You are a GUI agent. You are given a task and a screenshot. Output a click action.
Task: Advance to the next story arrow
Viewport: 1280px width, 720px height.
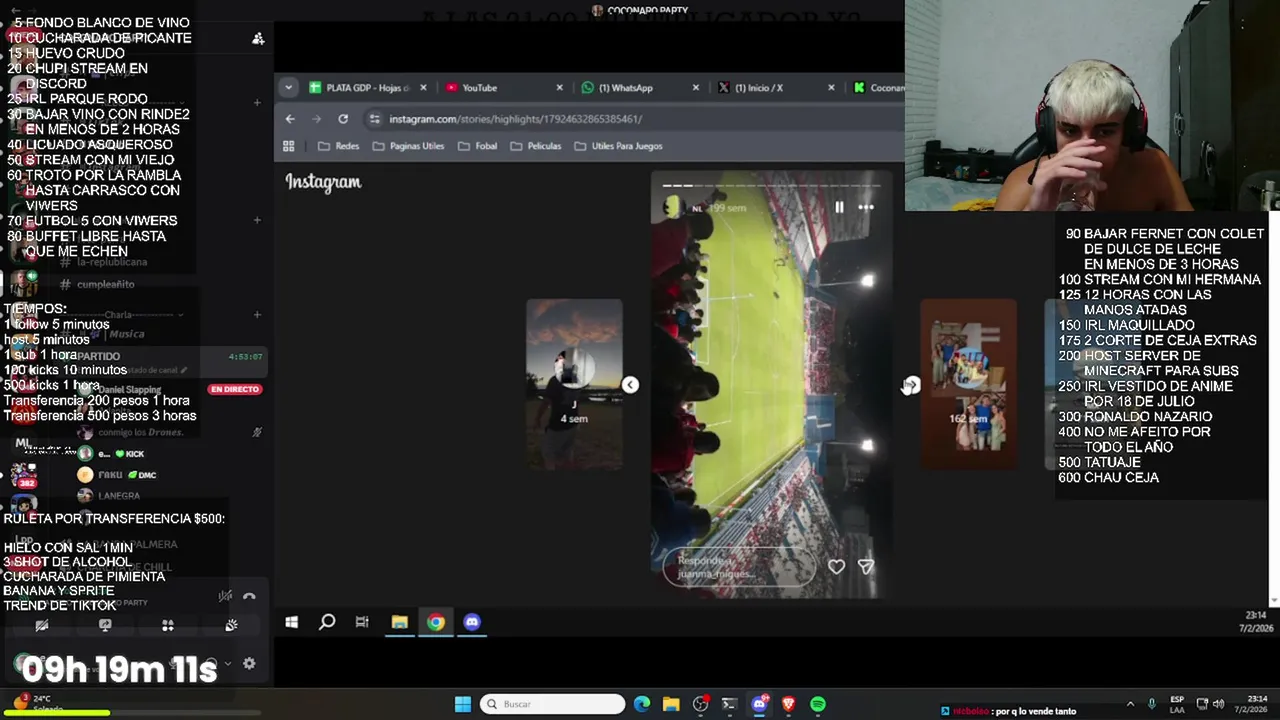pos(911,385)
